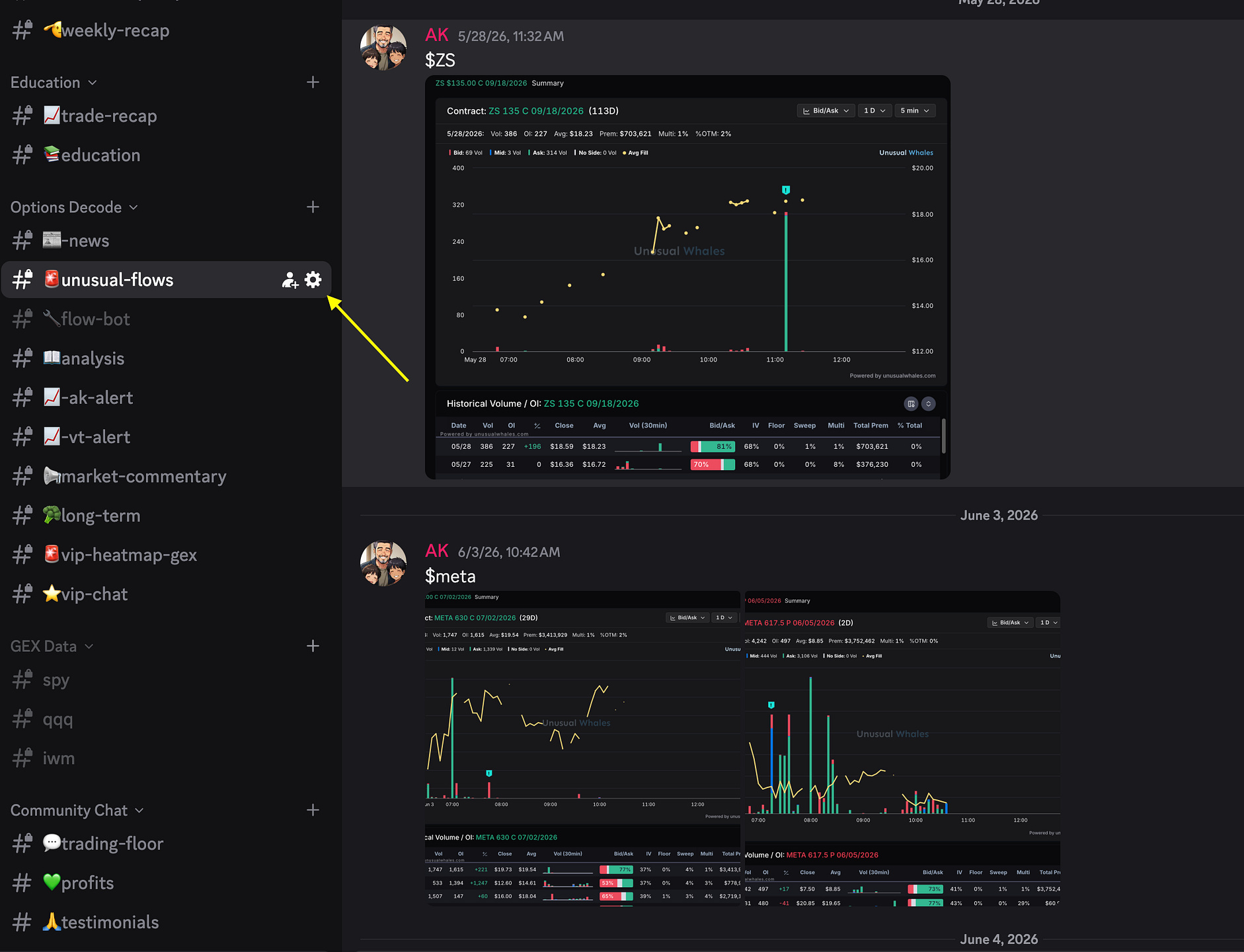Open the iwm GEX channel
Image resolution: width=1244 pixels, height=952 pixels.
(167, 758)
